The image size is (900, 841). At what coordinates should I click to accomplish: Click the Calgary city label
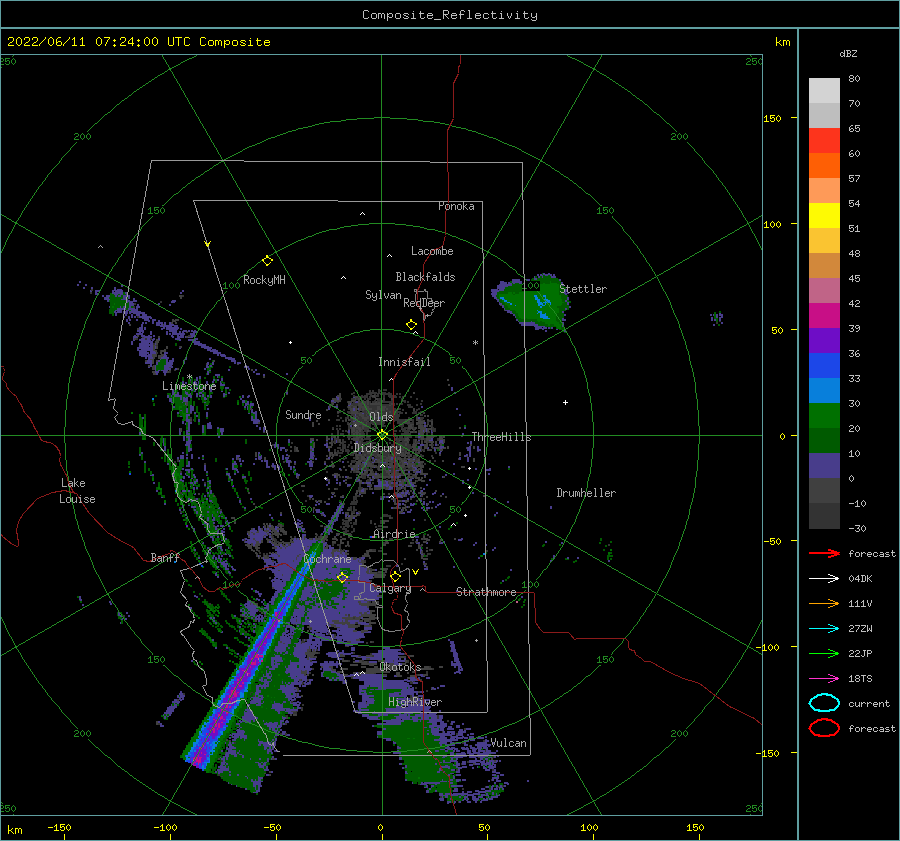pos(390,588)
